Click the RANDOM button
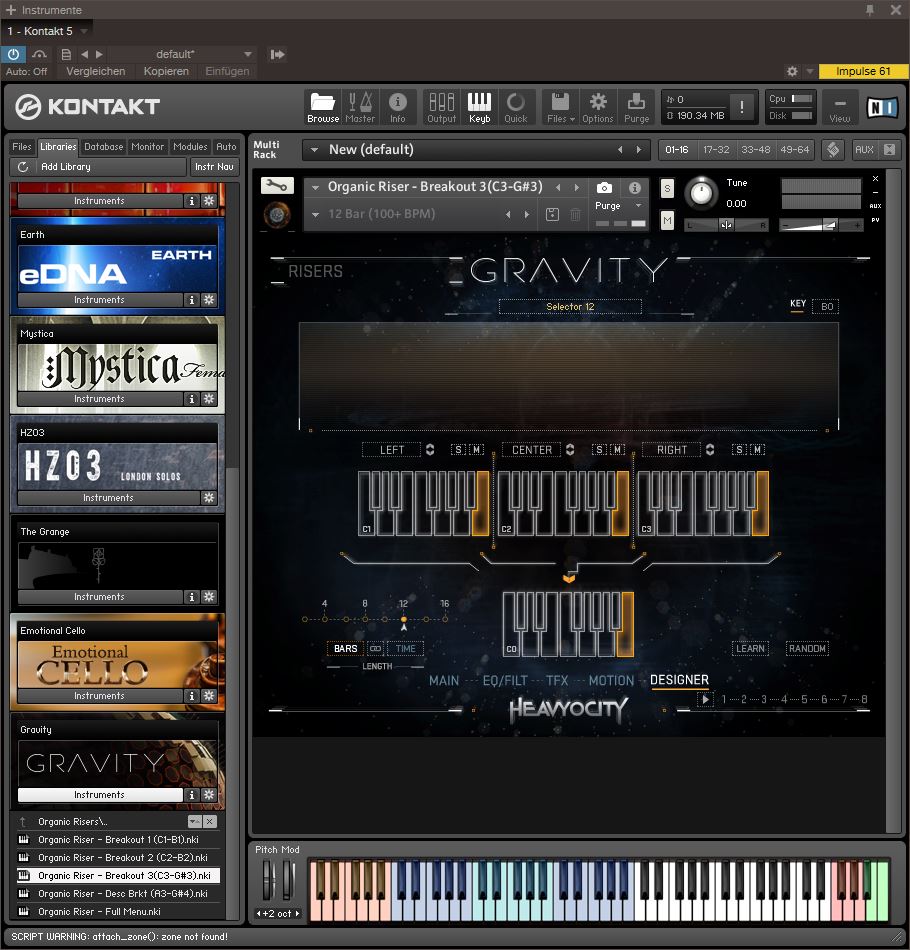The image size is (910, 950). pyautogui.click(x=807, y=648)
